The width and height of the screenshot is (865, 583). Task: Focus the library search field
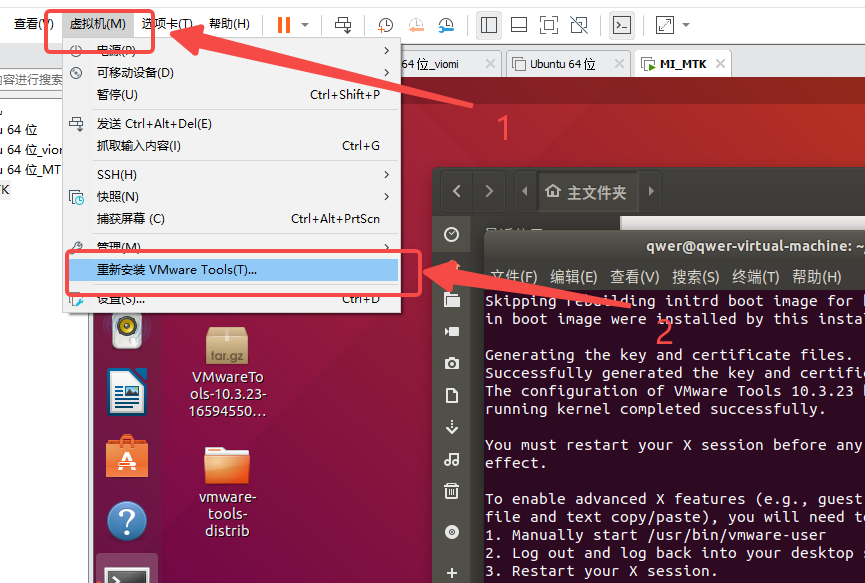point(31,80)
